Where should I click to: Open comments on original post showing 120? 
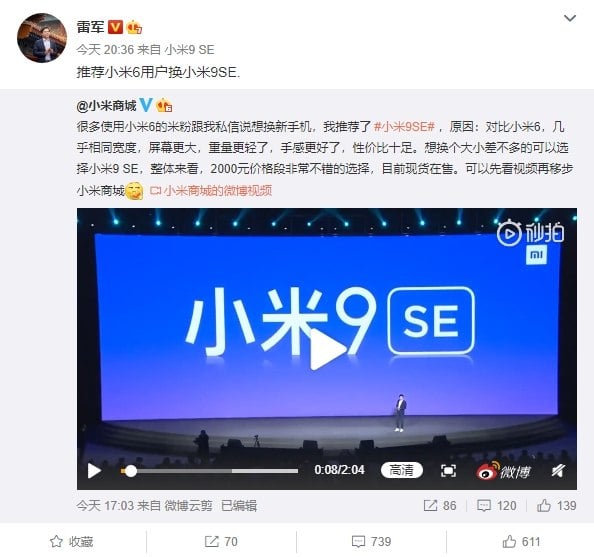tap(497, 505)
